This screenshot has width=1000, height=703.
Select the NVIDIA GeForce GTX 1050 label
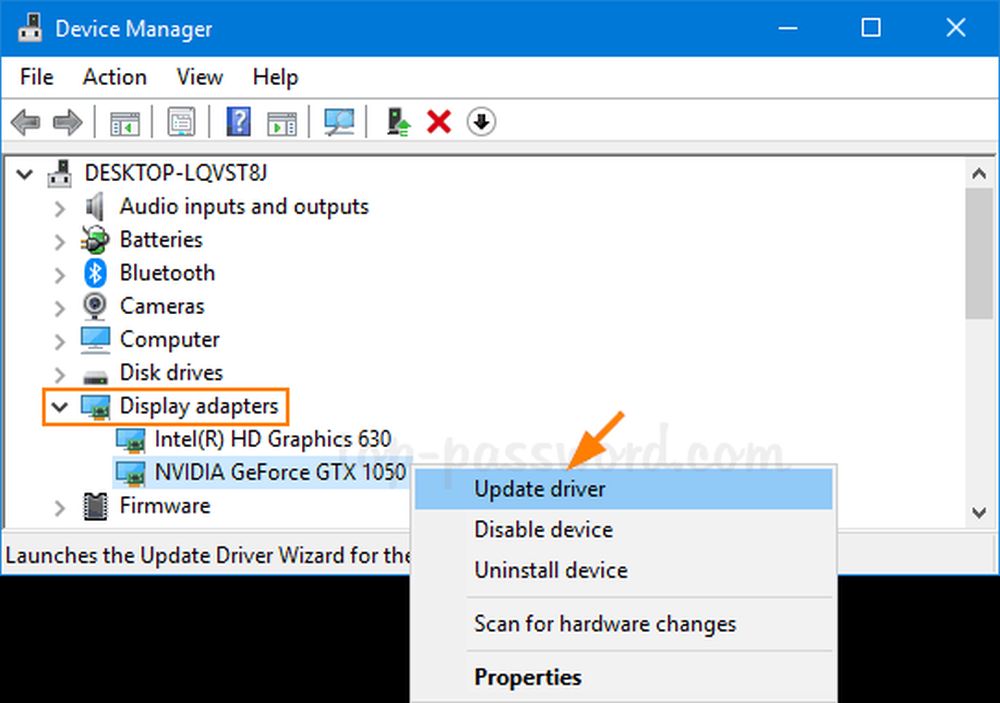pyautogui.click(x=280, y=473)
